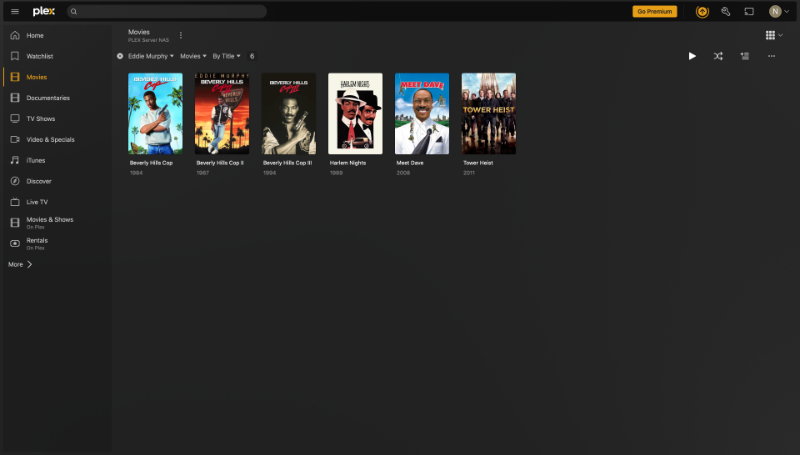800x455 pixels.
Task: Click the search magnifier icon
Action: pos(74,11)
